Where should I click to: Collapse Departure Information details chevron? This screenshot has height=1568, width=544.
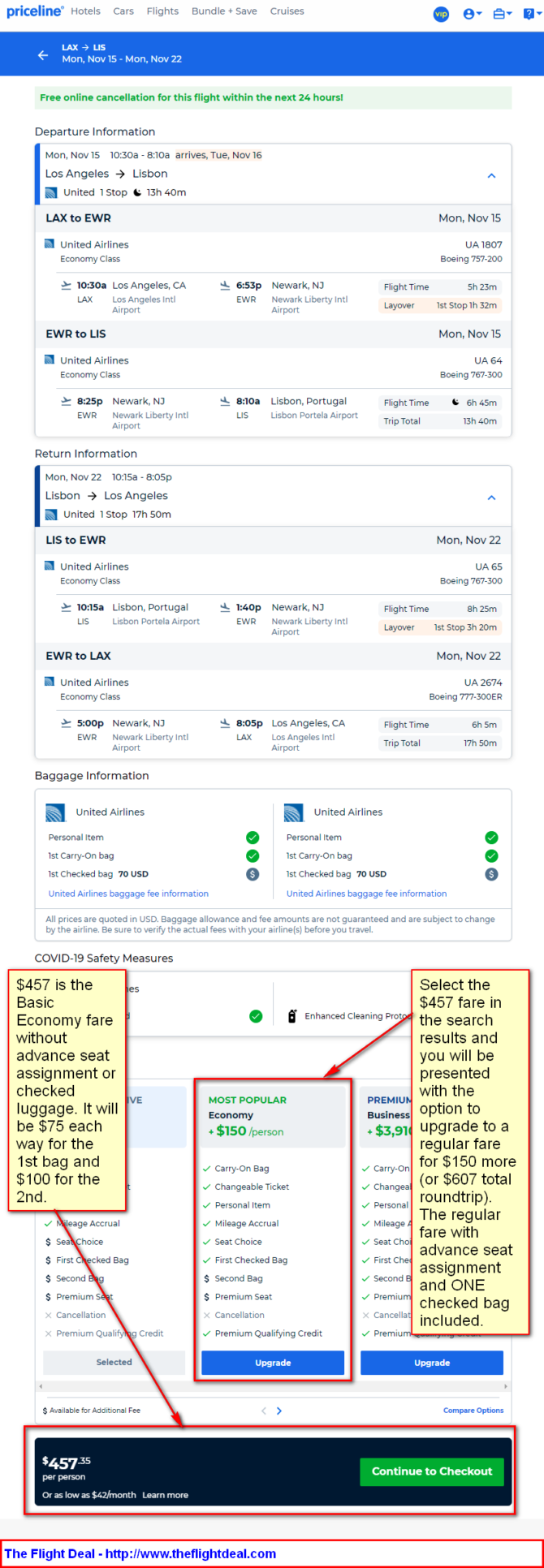click(x=491, y=176)
